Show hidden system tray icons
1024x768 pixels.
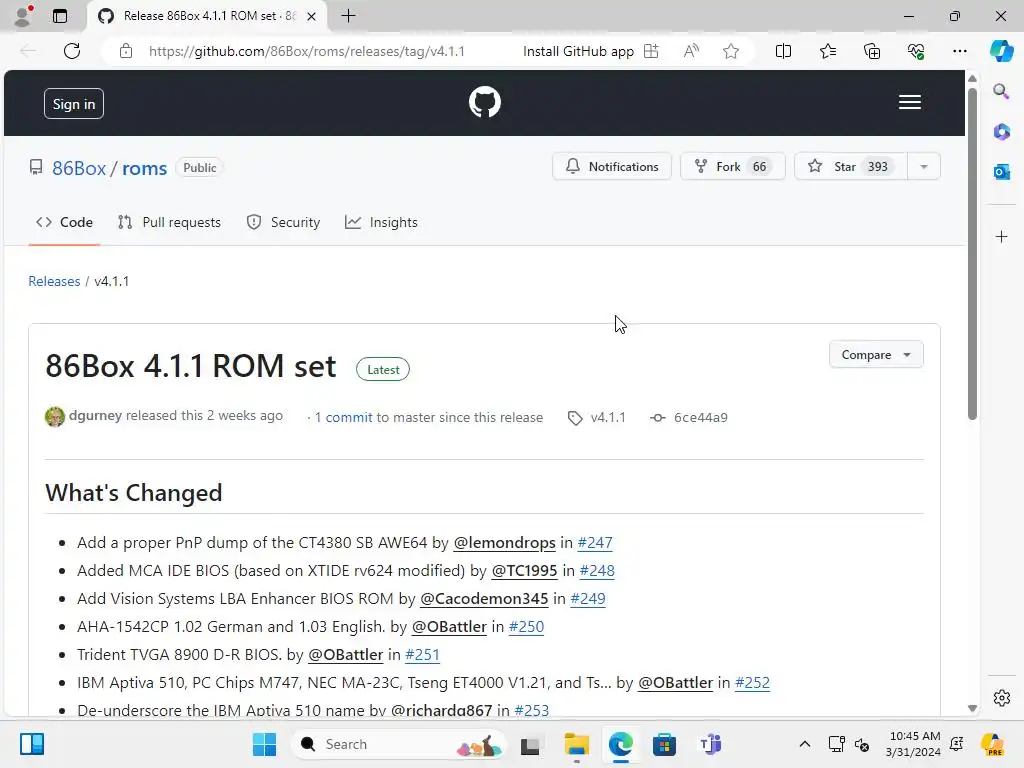click(805, 744)
